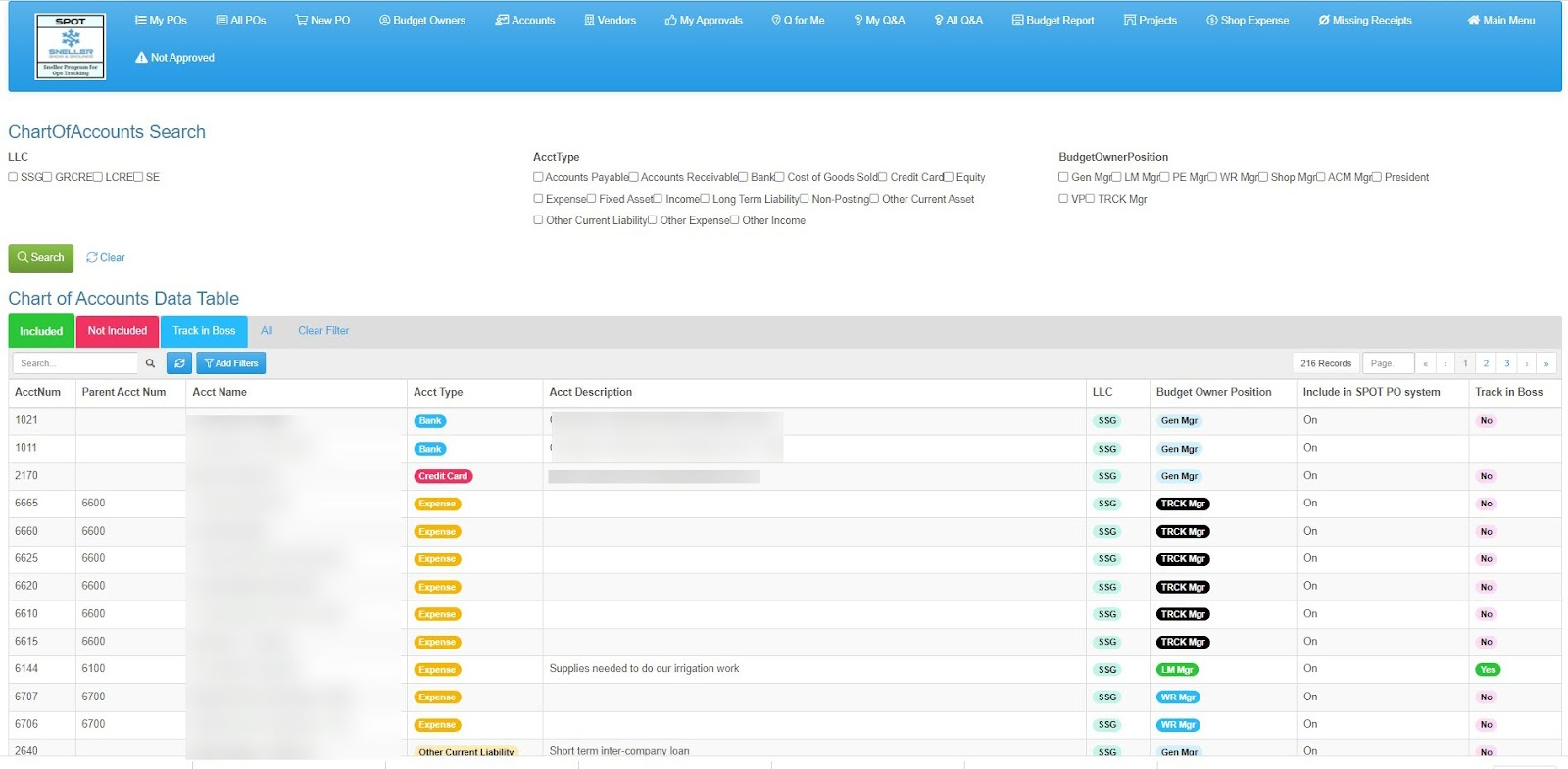This screenshot has width=1568, height=769.
Task: Open My POs from the top navigation
Action: [161, 21]
